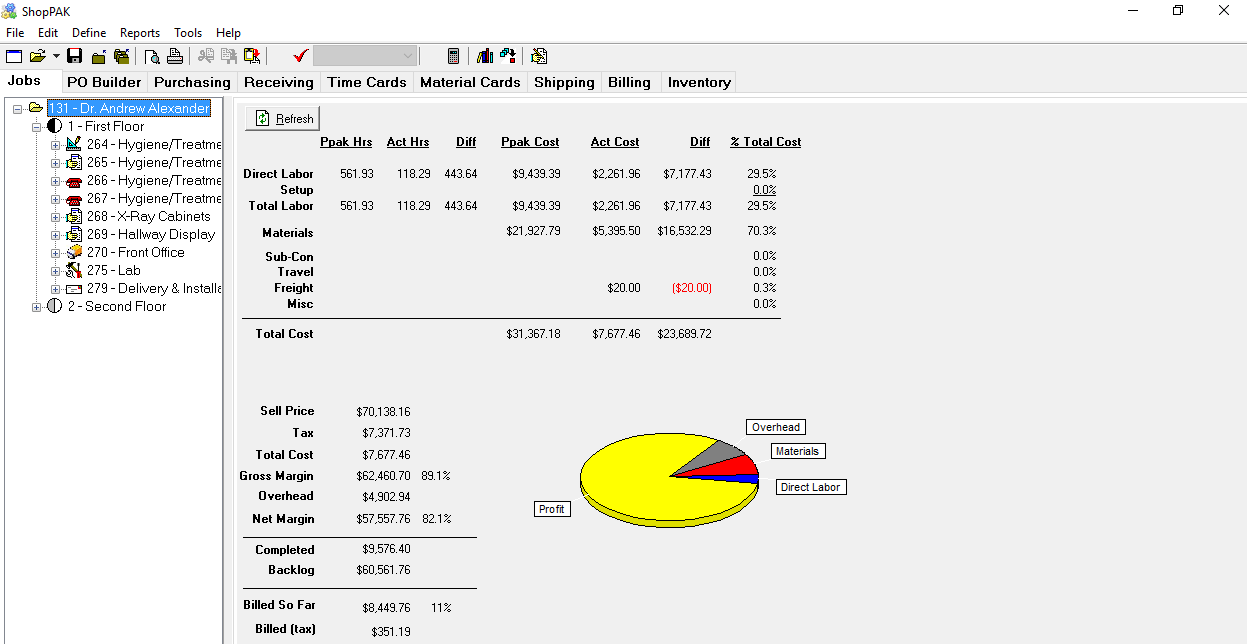Expand the 2 - Second Floor node
Viewport: 1247px width, 644px height.
coord(37,307)
